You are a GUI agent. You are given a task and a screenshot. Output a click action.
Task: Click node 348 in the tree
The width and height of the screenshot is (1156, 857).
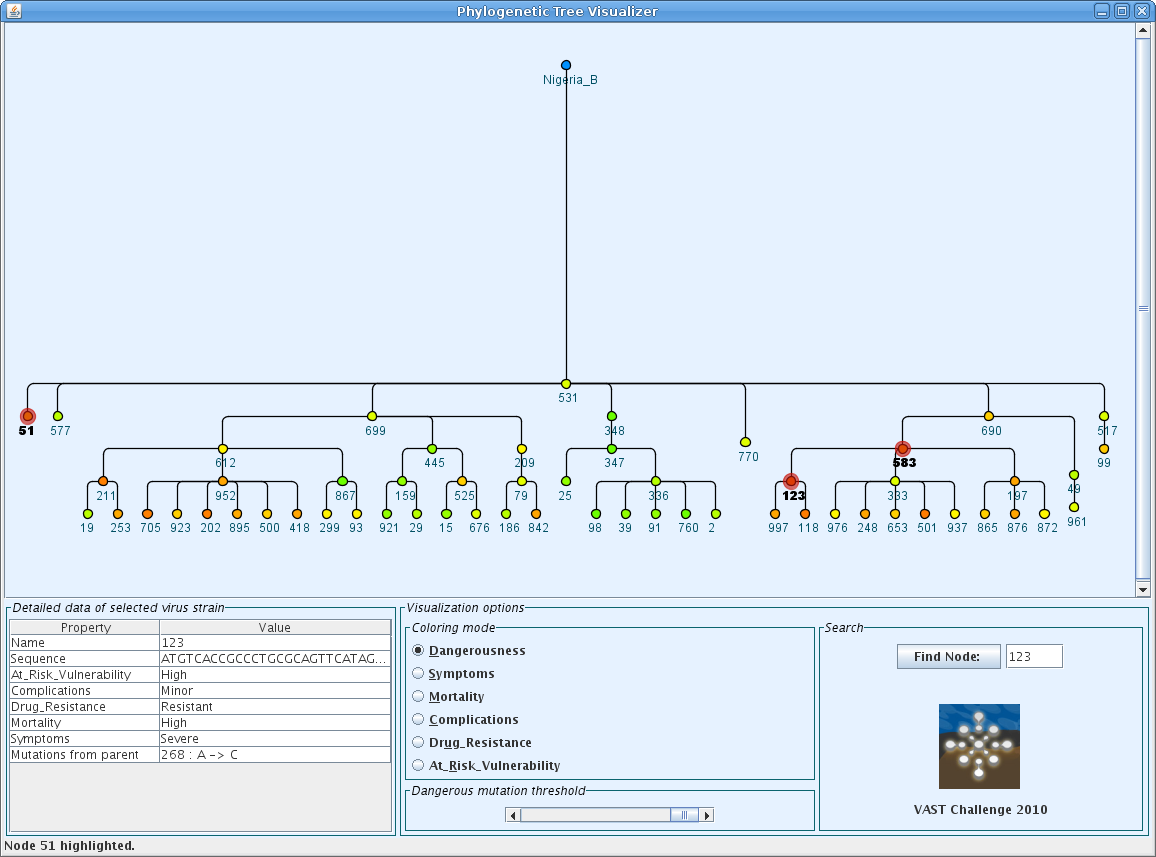coord(612,417)
